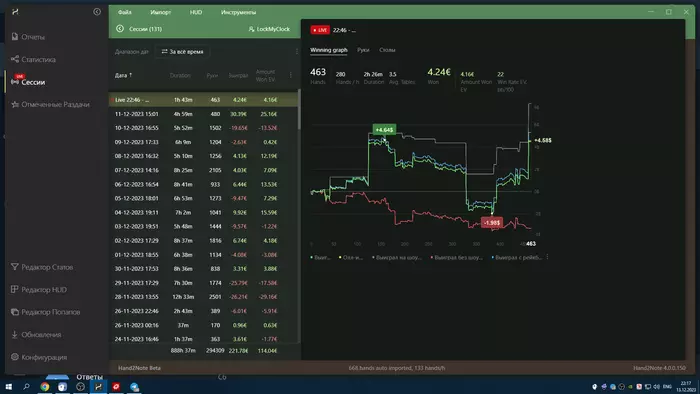Open the За всё время date range dropdown
This screenshot has height=394, width=700.
[182, 52]
